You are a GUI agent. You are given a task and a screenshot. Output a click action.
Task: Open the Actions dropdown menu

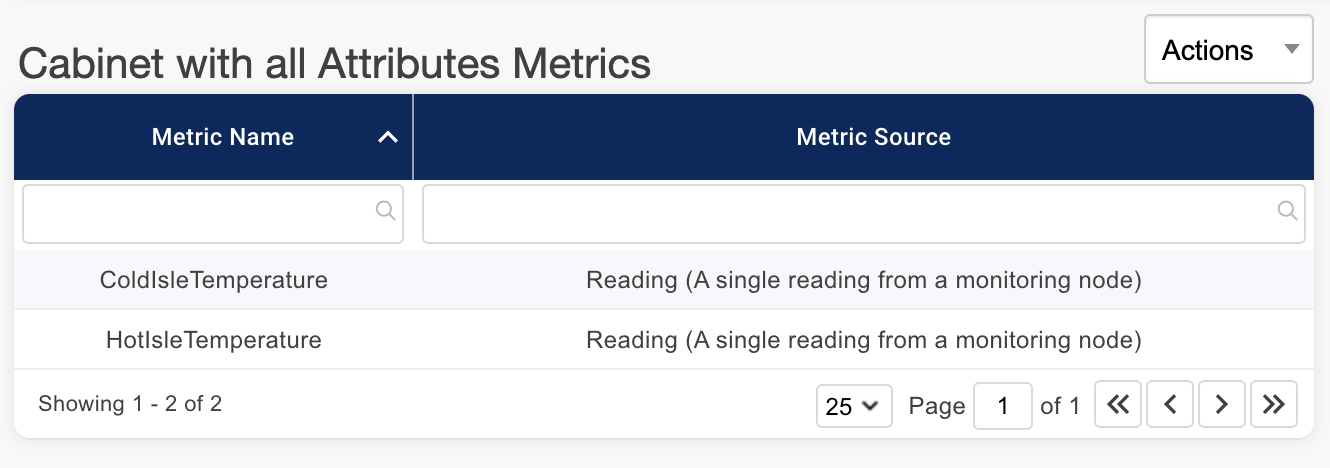1228,50
